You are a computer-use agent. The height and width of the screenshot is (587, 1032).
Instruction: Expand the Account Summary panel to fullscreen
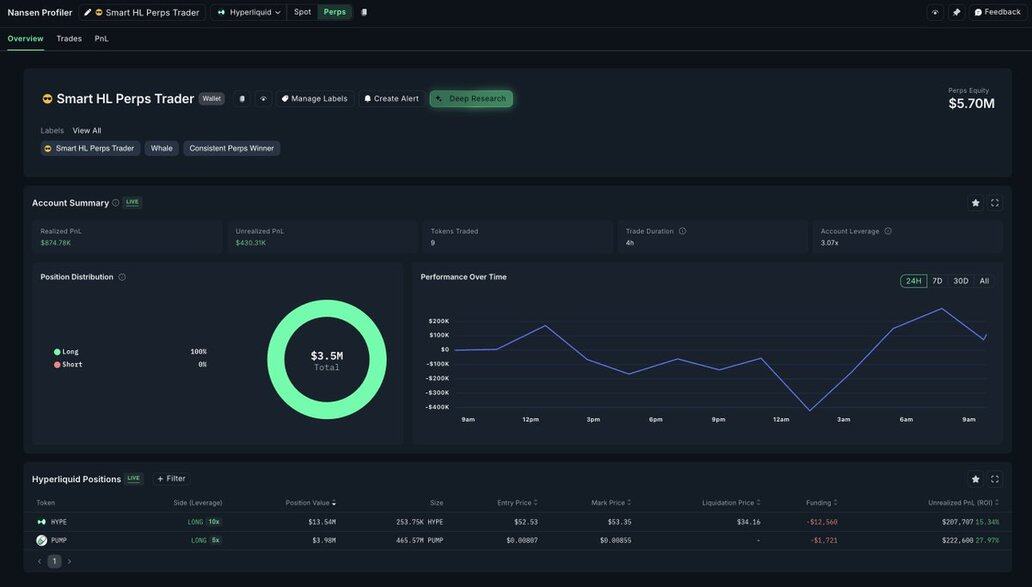point(994,203)
